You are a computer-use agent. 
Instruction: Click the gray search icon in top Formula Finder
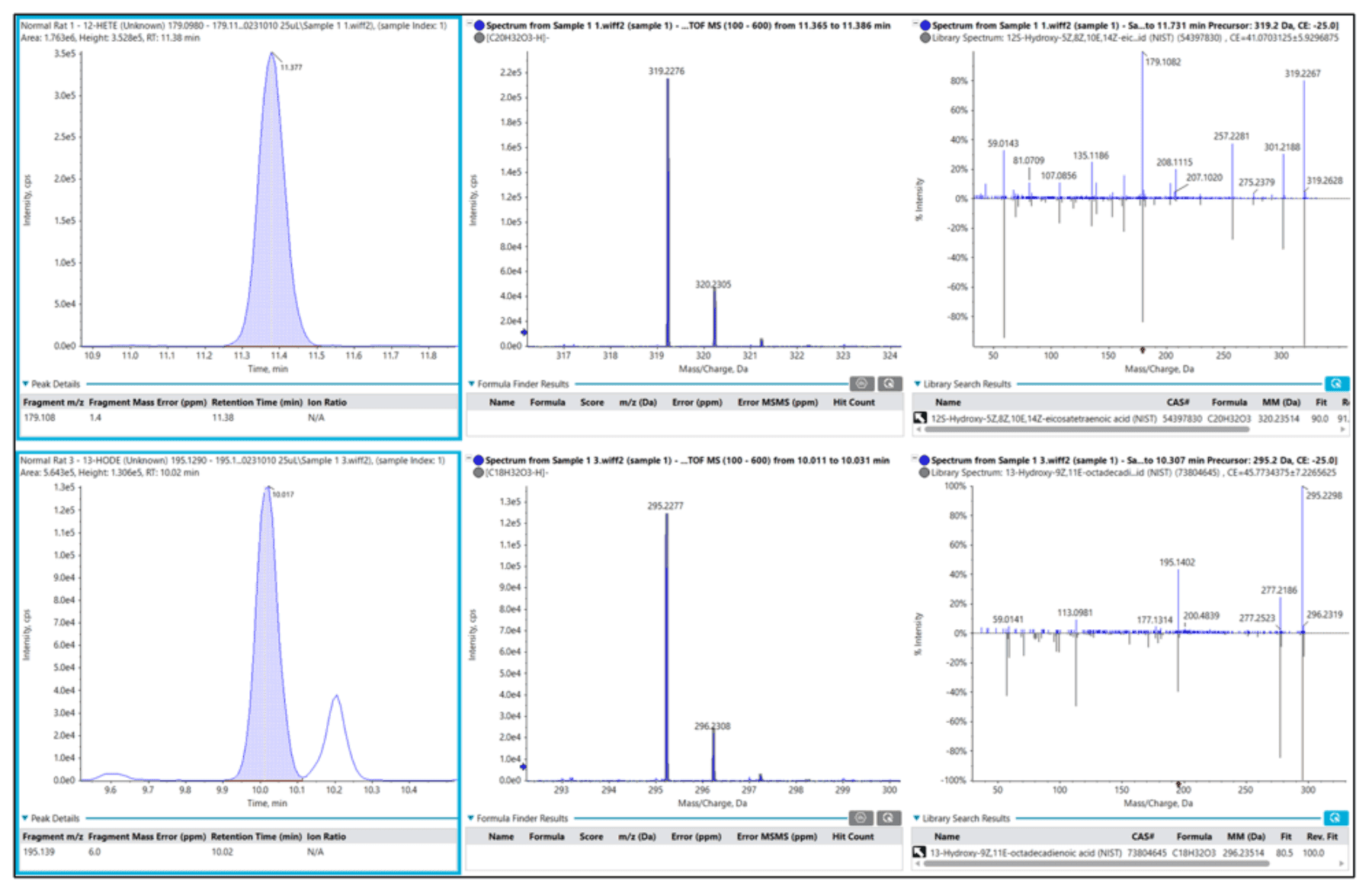pyautogui.click(x=889, y=384)
